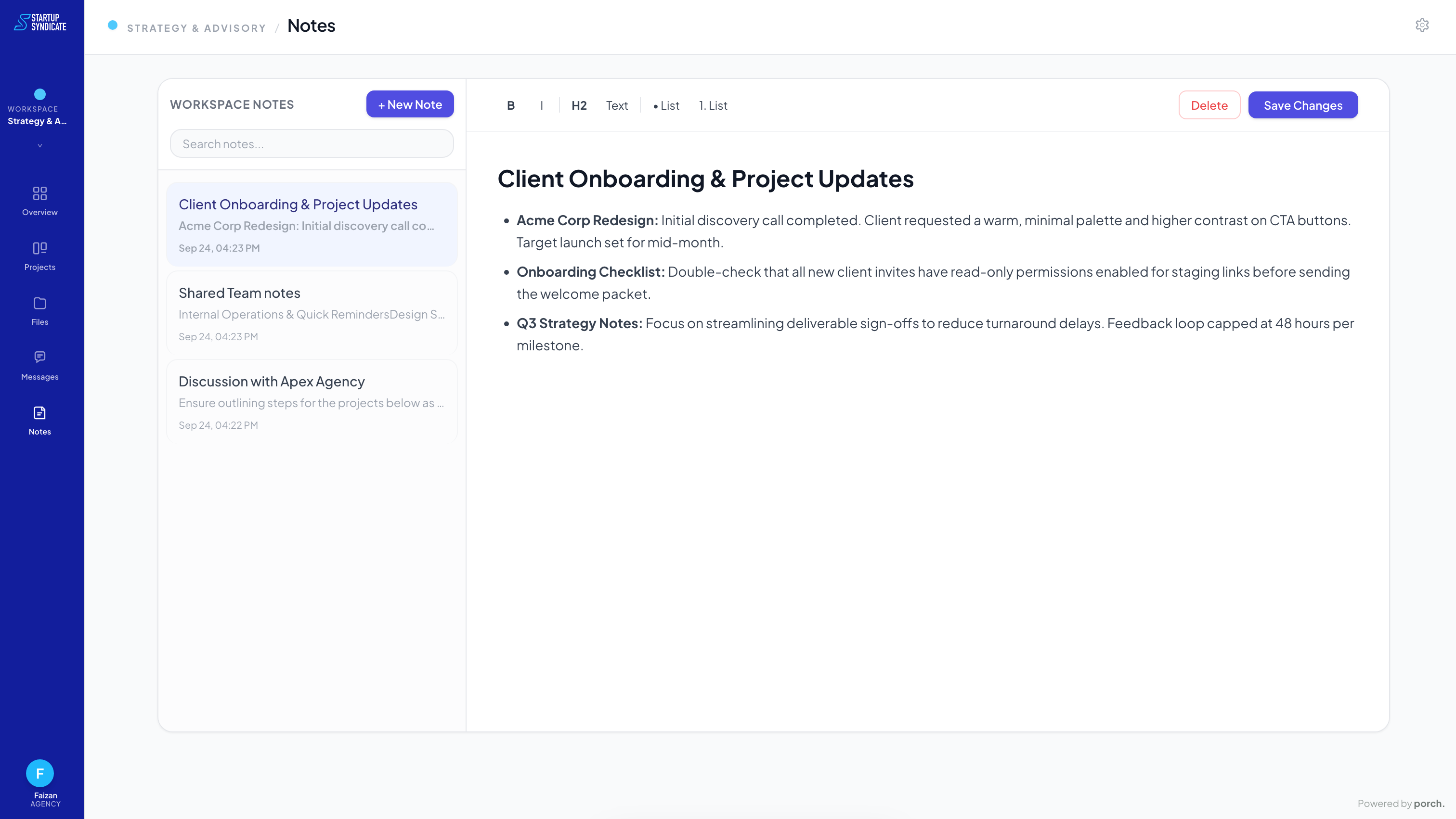Select the Client Onboarding & Project Updates note
The height and width of the screenshot is (819, 1456).
(312, 224)
